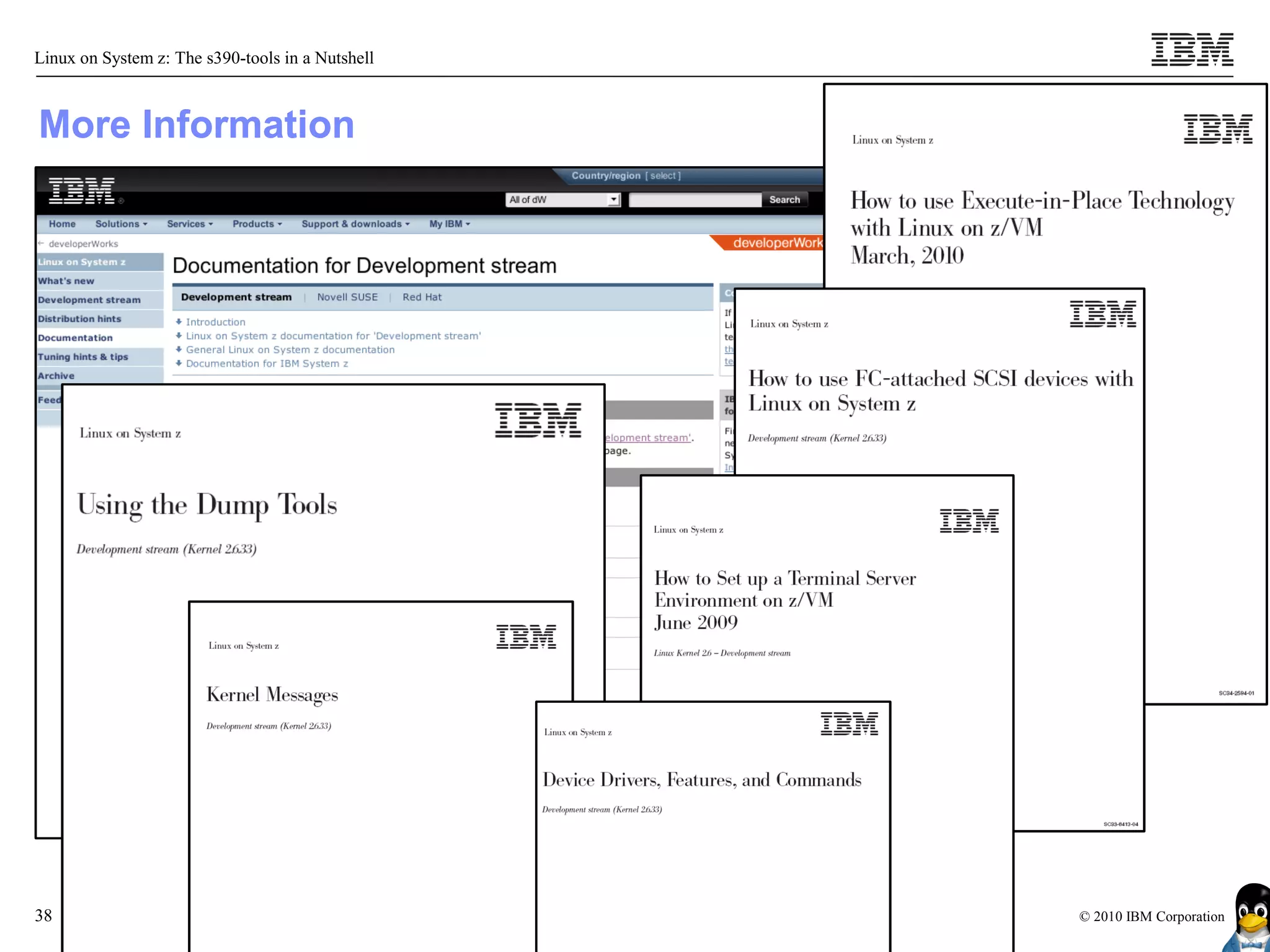1270x952 pixels.
Task: Click the Search button
Action: [x=784, y=200]
